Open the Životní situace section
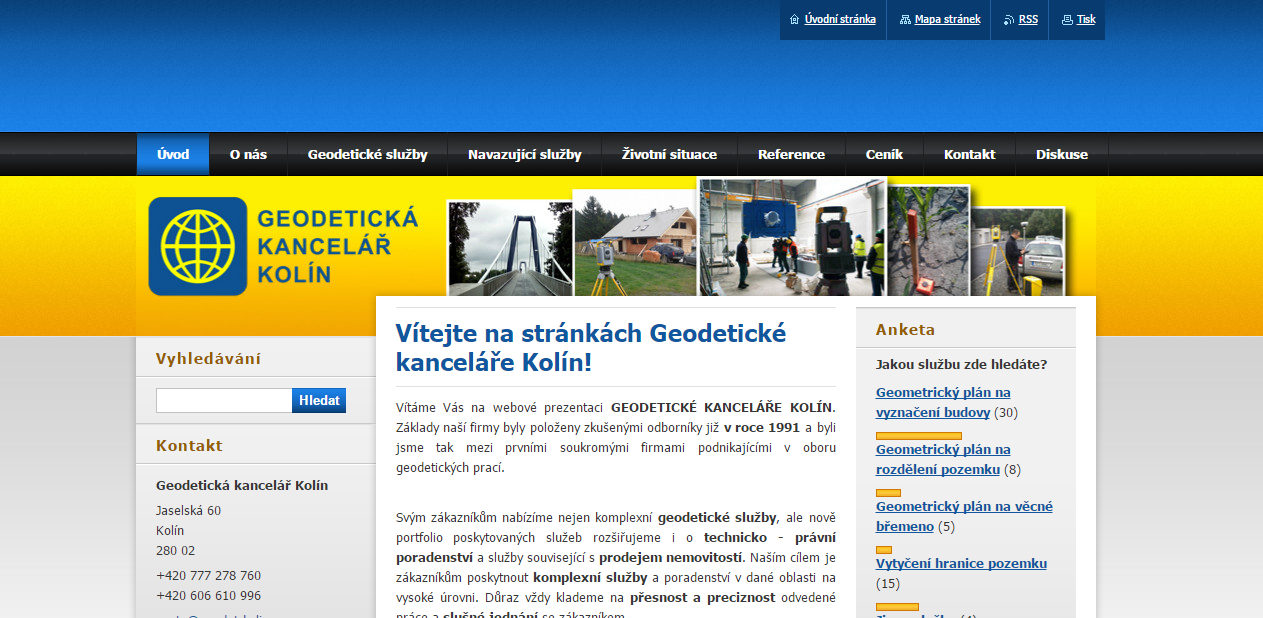 [669, 154]
